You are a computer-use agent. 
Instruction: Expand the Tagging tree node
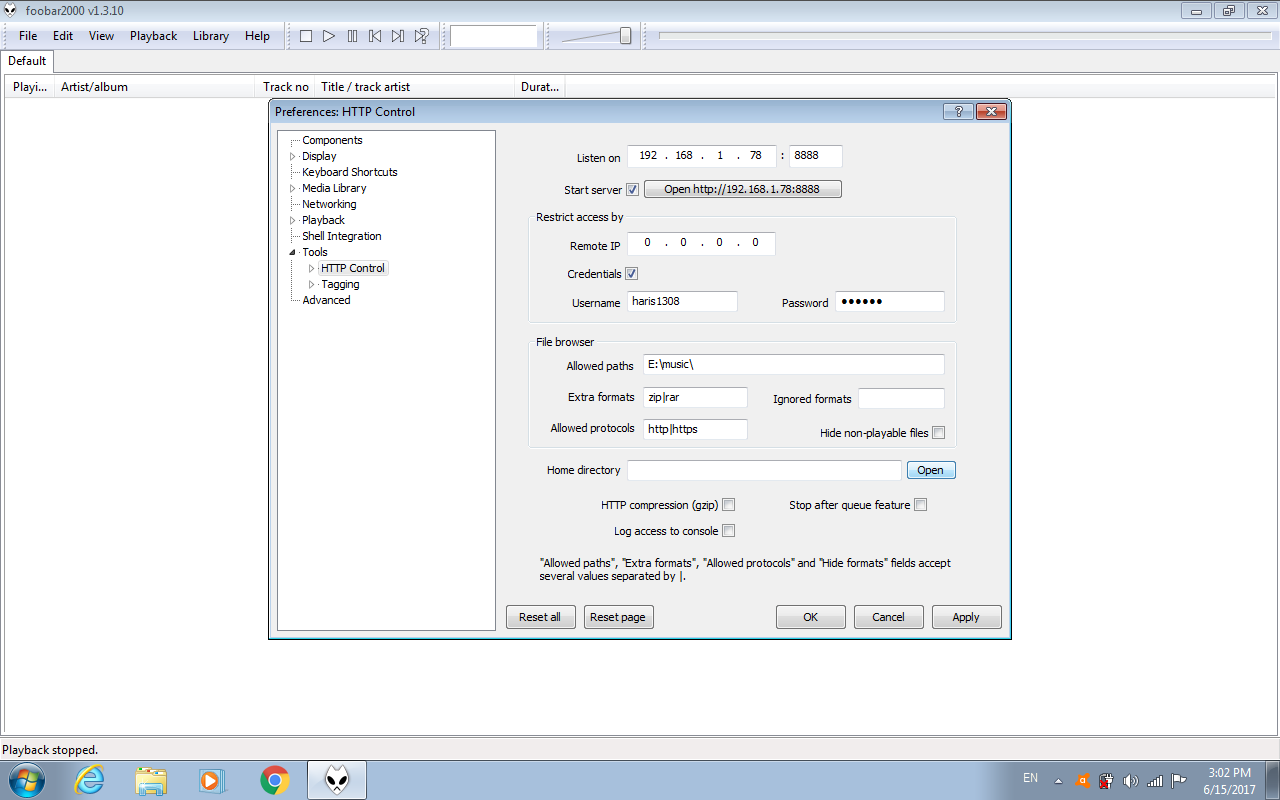[312, 284]
